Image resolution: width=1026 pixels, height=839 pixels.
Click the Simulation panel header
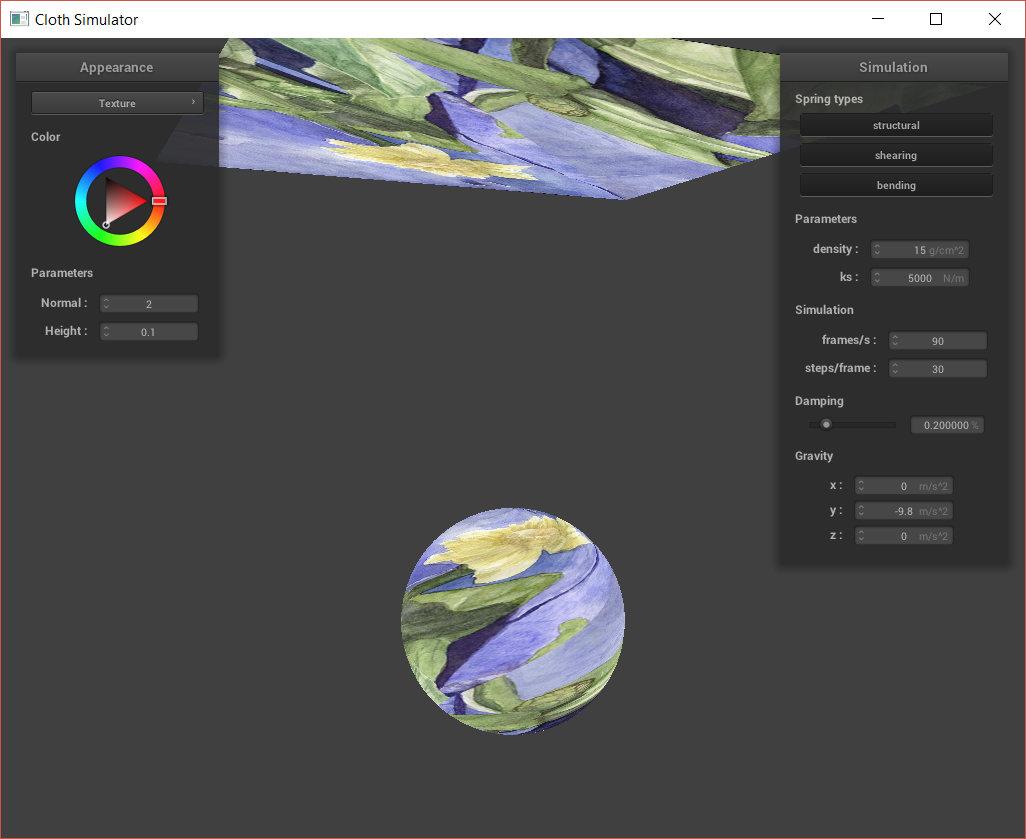coord(893,67)
